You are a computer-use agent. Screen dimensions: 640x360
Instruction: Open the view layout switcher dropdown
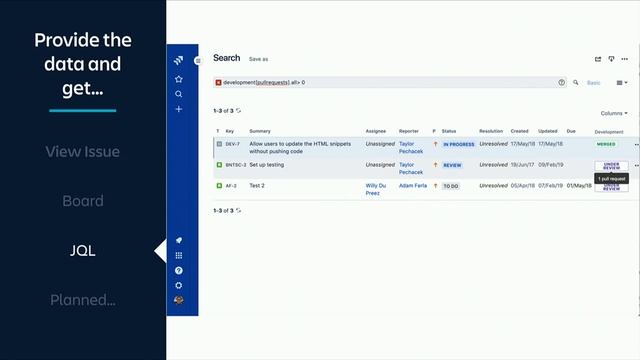point(622,83)
